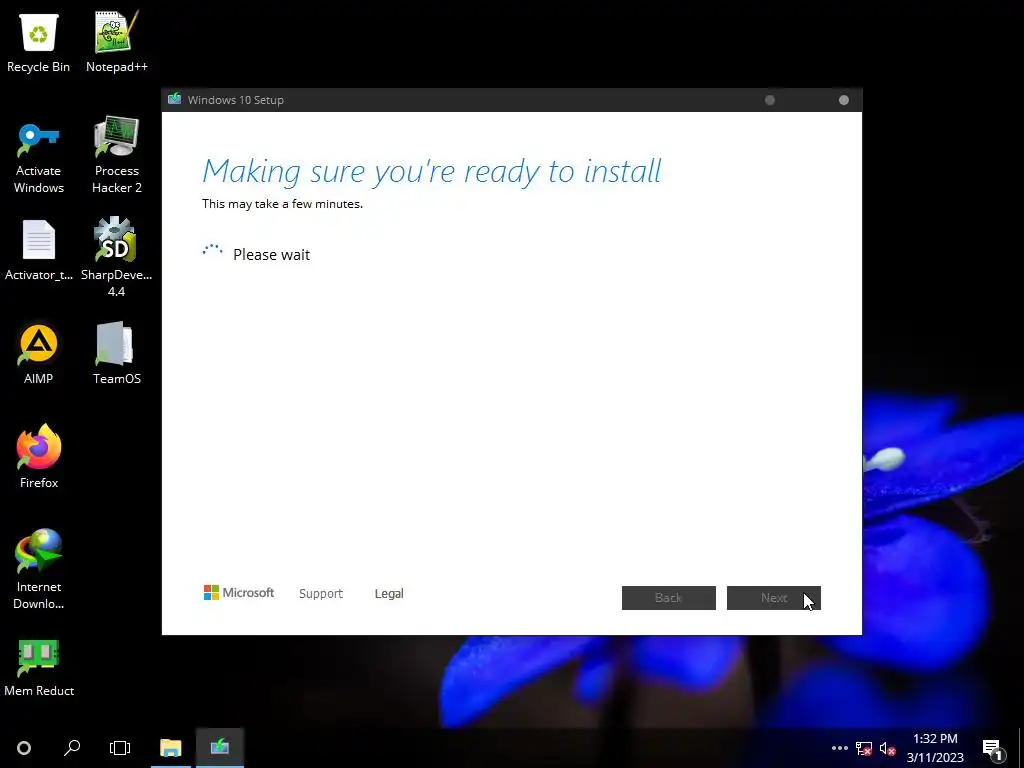
Task: Click the 'Please wait' status text
Action: [272, 255]
